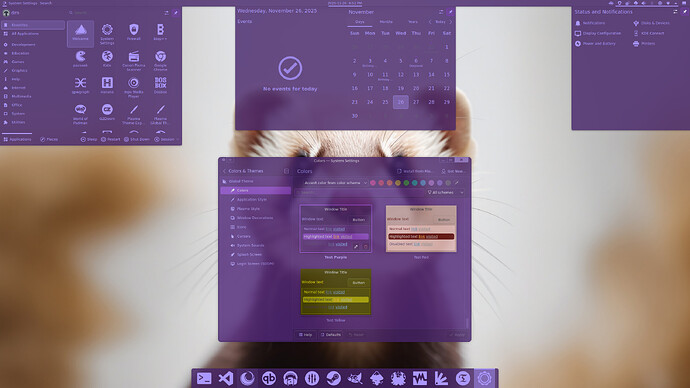Expand the Session power menu
Viewport: 690px width, 388px height.
[166, 139]
